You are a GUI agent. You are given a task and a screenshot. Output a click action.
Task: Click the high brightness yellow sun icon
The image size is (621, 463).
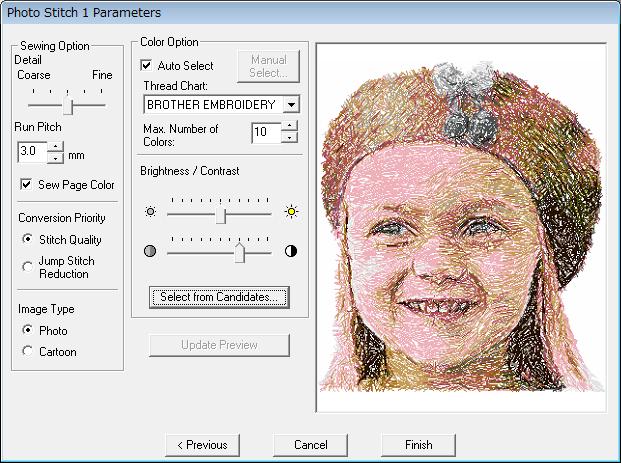coord(291,211)
